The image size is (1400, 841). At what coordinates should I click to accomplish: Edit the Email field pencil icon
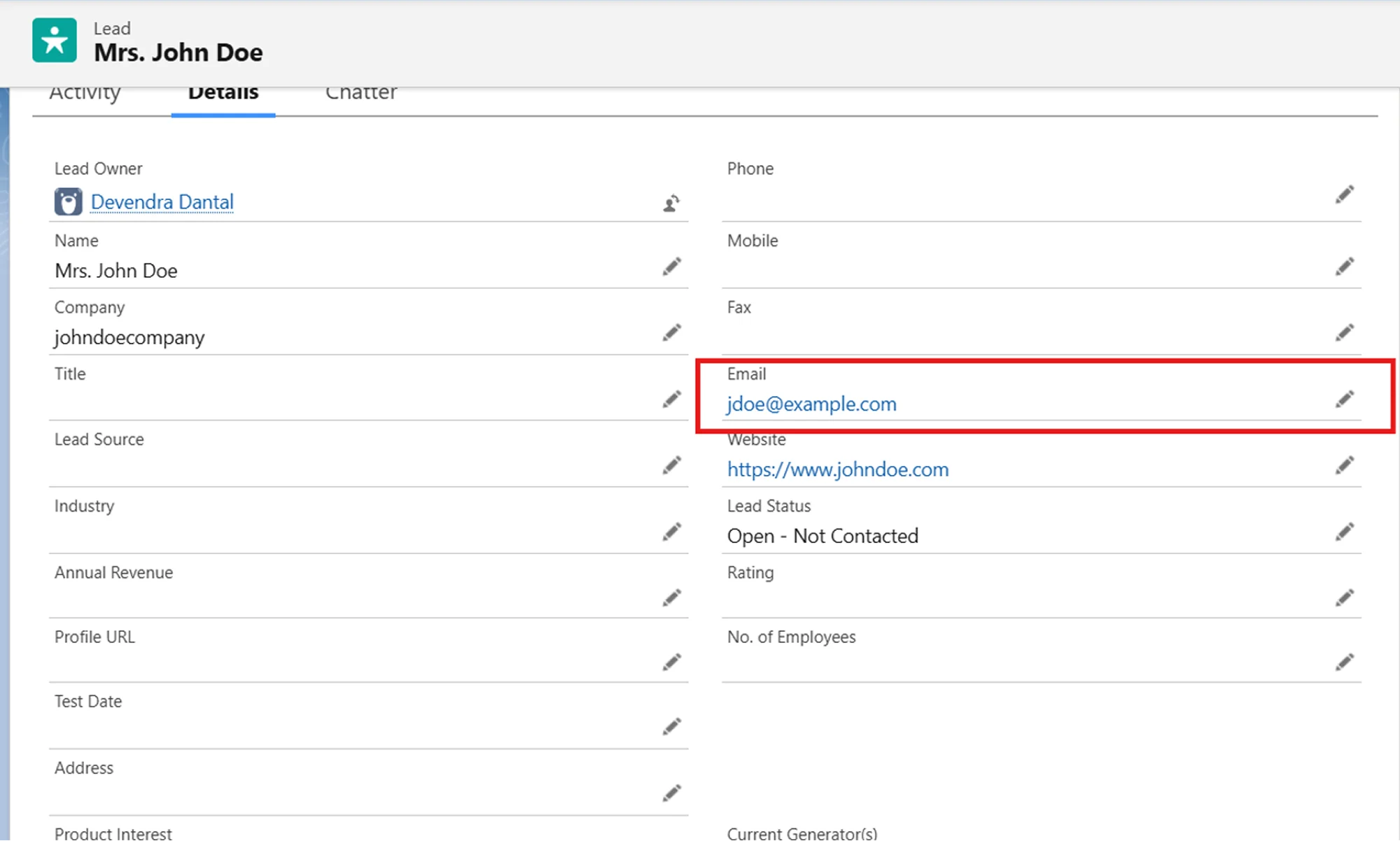1344,400
